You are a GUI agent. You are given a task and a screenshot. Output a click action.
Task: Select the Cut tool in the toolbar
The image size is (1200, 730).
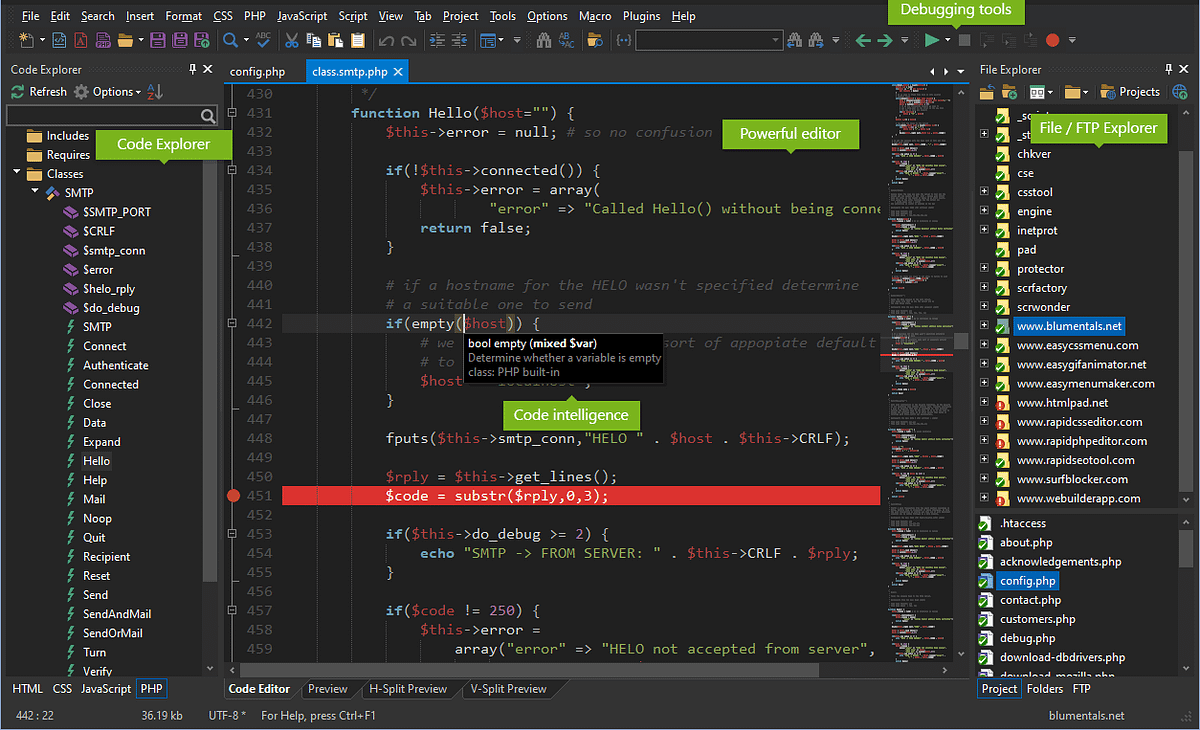click(x=292, y=40)
